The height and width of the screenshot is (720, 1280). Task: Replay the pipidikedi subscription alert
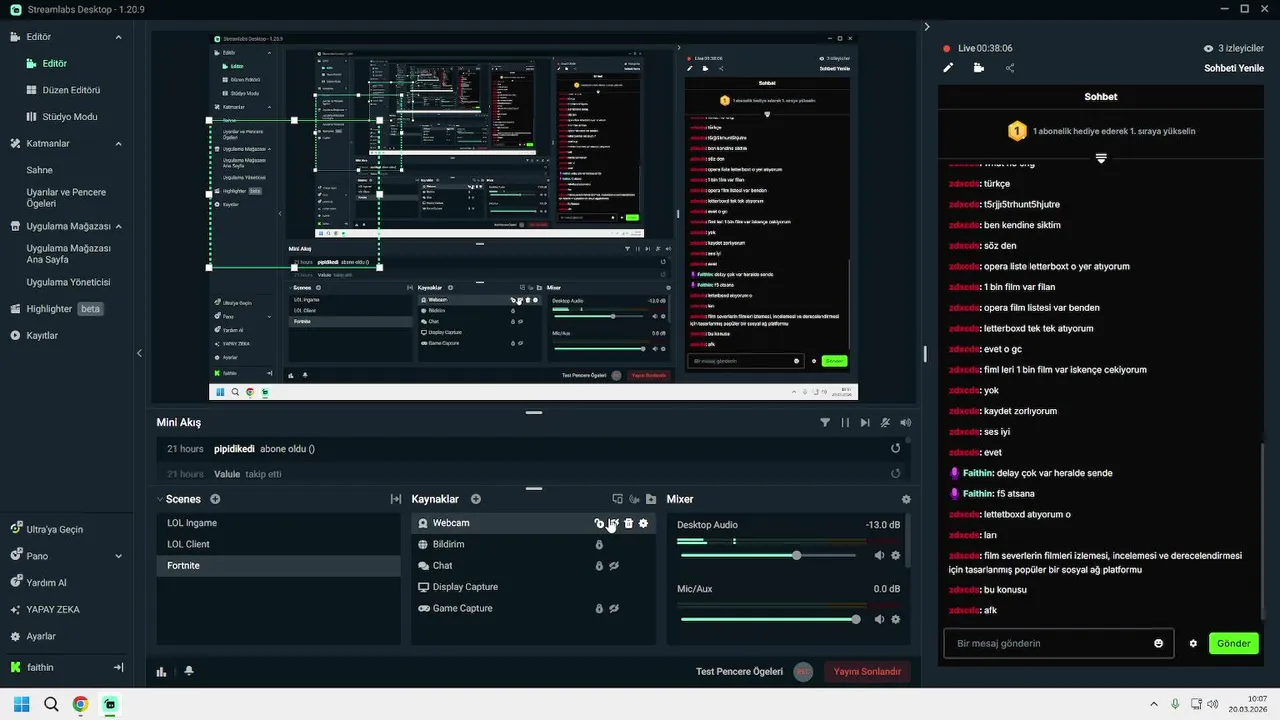click(895, 448)
